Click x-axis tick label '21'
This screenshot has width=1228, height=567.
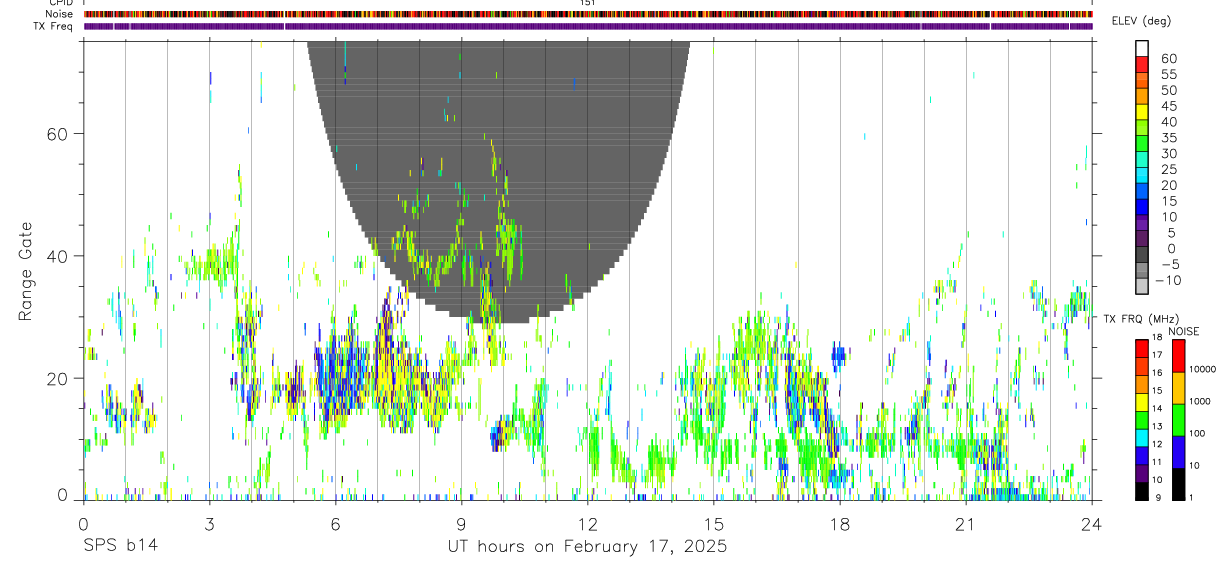(965, 524)
